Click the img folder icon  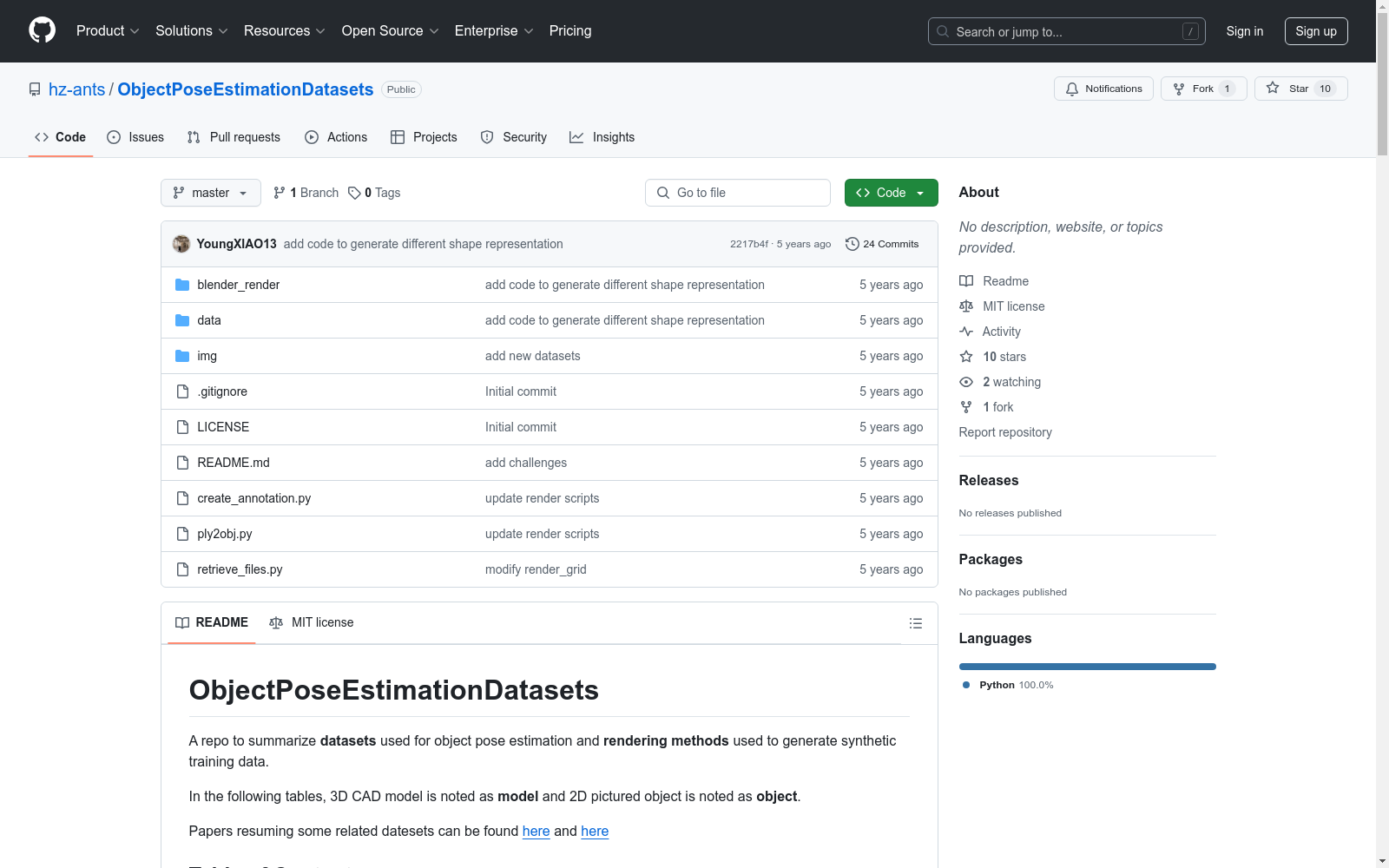pos(182,356)
